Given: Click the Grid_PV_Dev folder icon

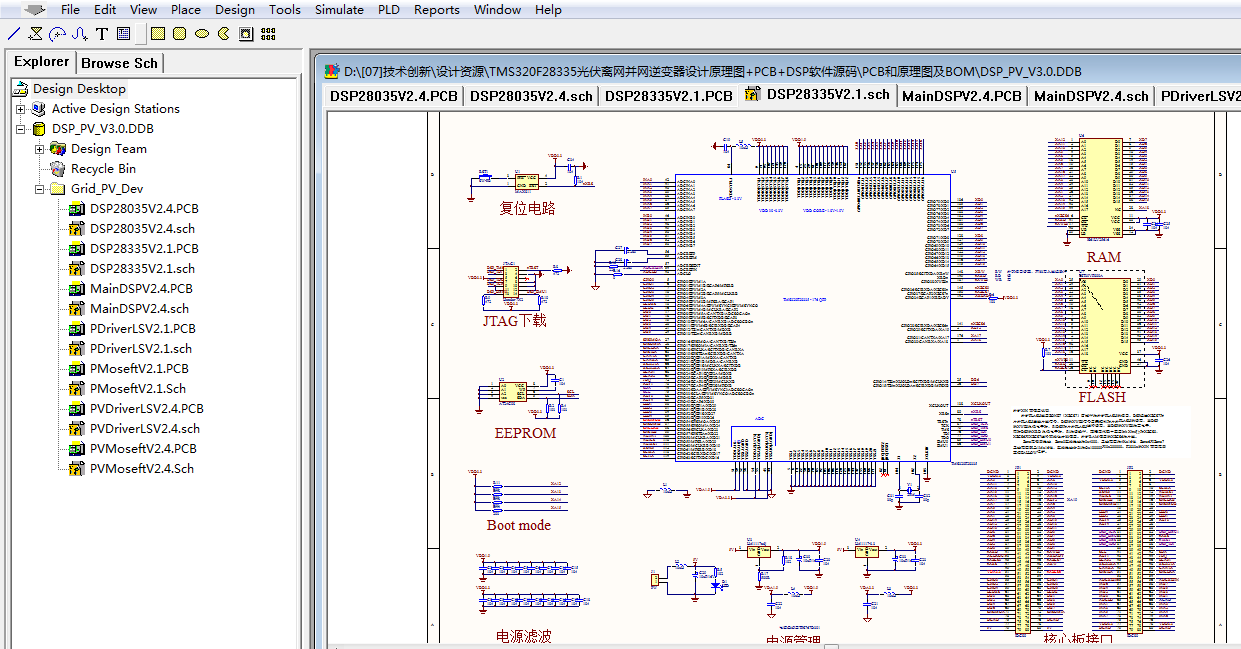Looking at the screenshot, I should click(58, 188).
